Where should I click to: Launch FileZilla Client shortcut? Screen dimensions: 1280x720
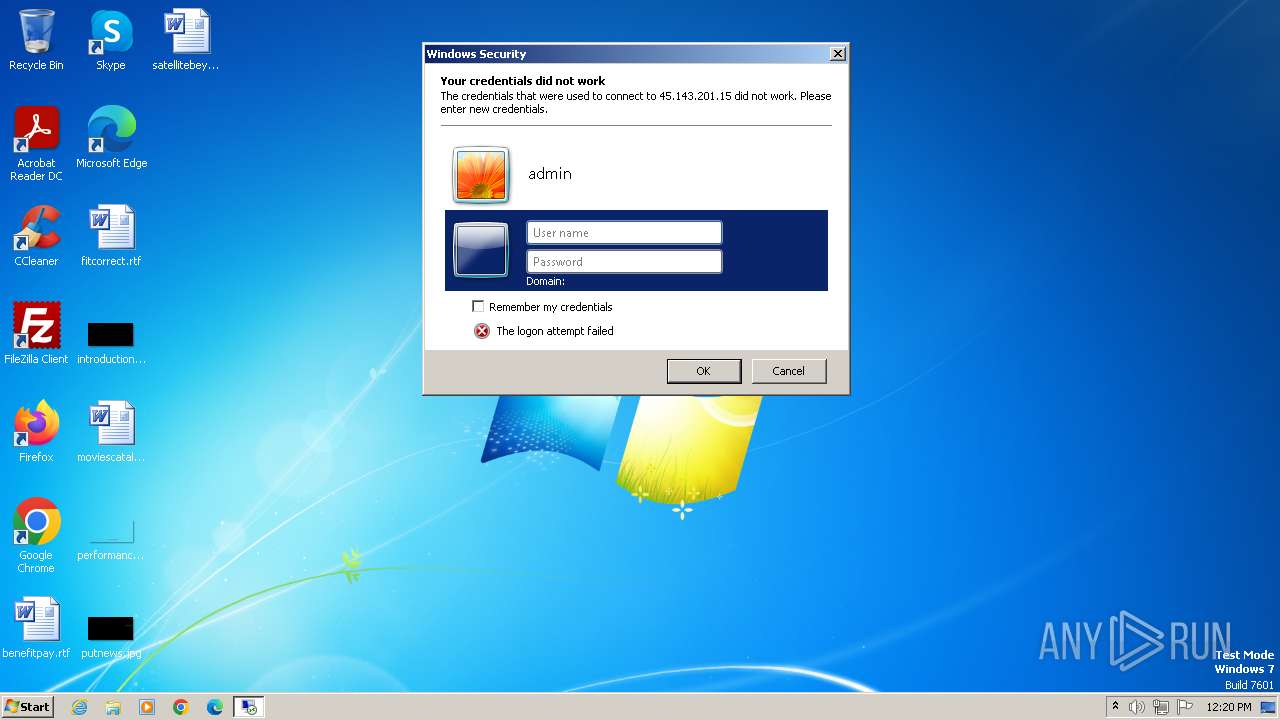point(36,334)
